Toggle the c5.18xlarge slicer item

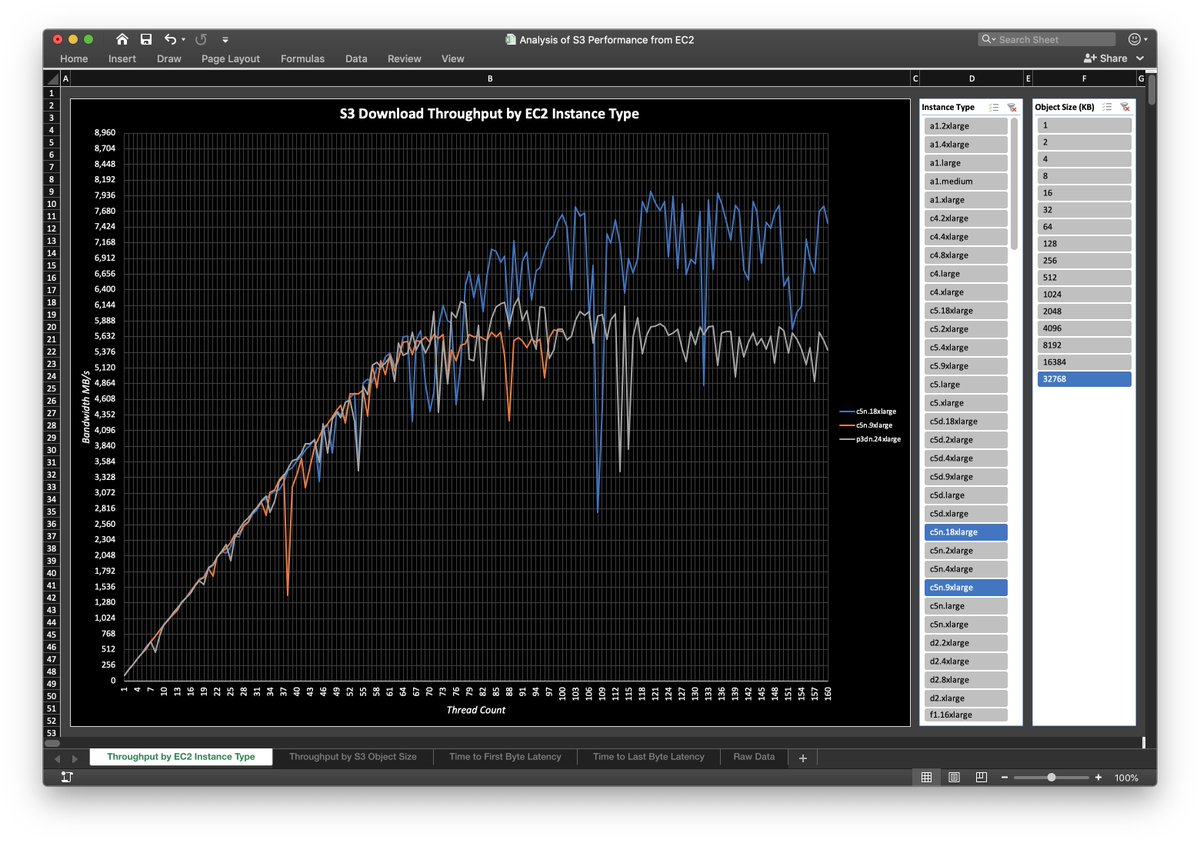(966, 311)
